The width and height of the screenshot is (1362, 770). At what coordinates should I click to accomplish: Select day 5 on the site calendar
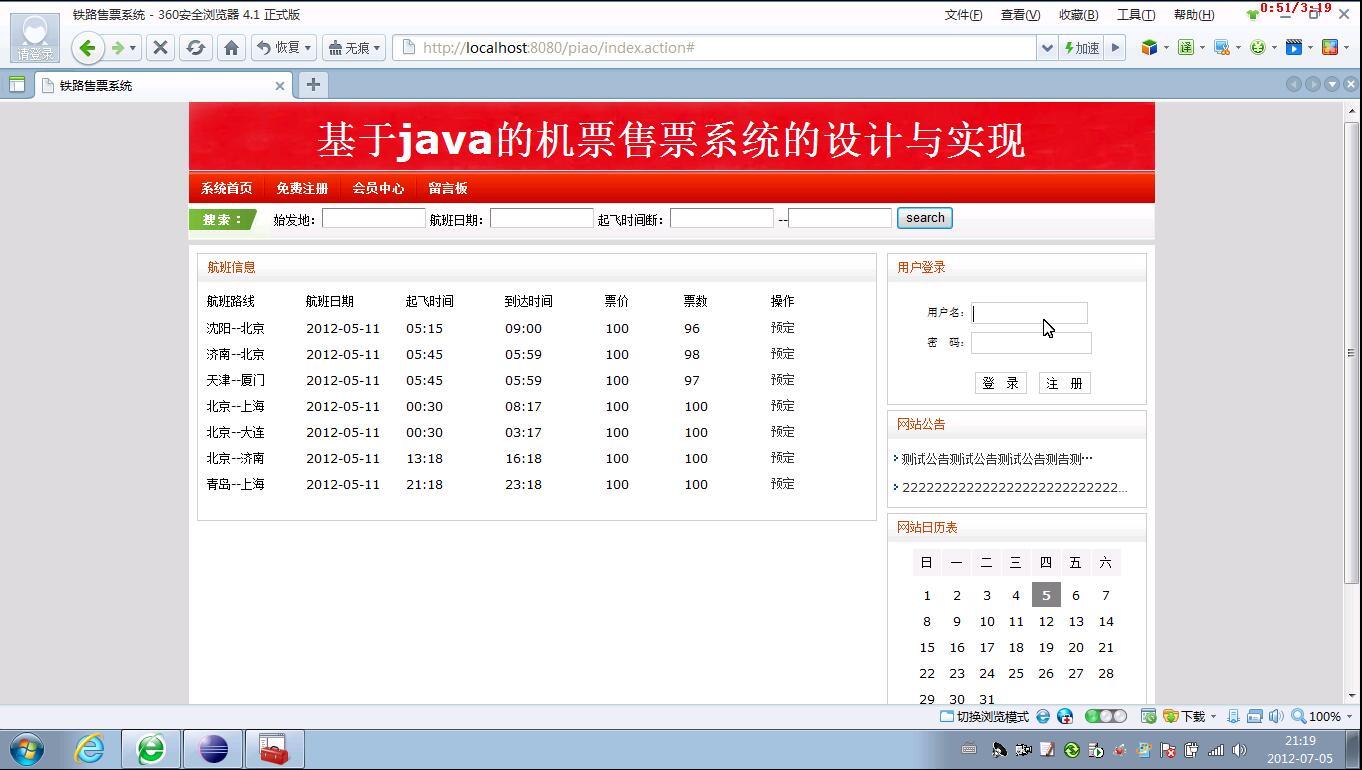click(1046, 595)
